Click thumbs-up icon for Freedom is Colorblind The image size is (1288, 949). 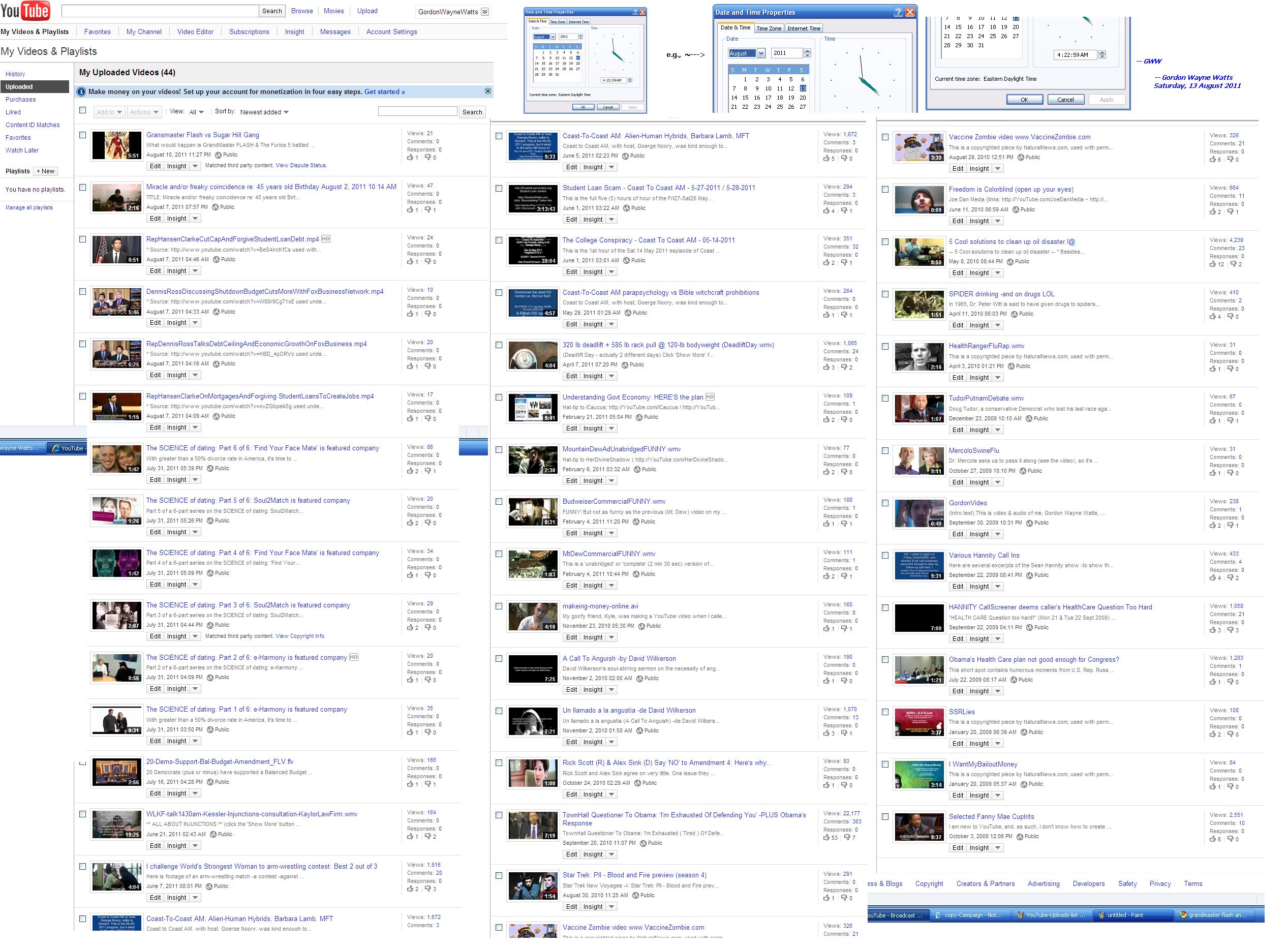(x=1213, y=212)
